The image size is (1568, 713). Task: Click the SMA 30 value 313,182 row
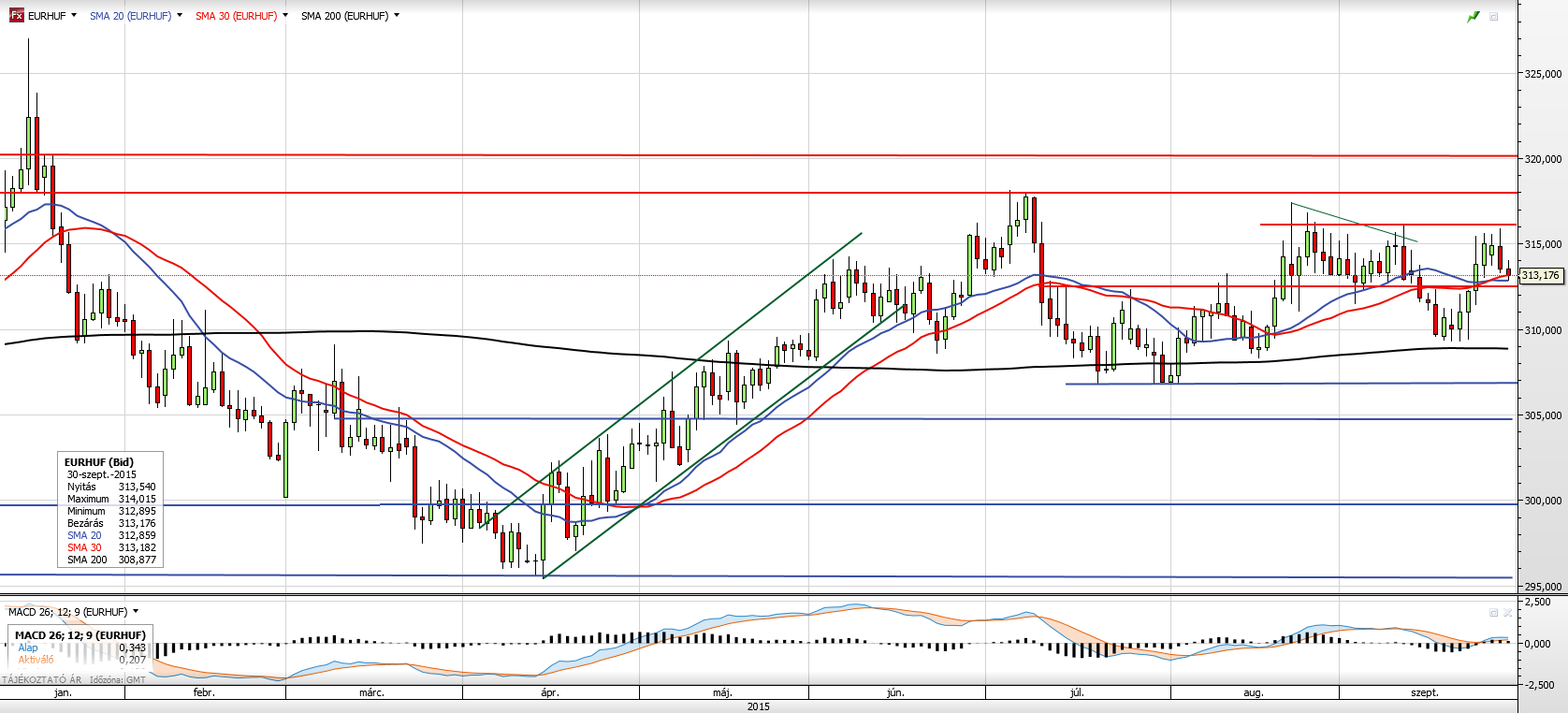(x=111, y=547)
